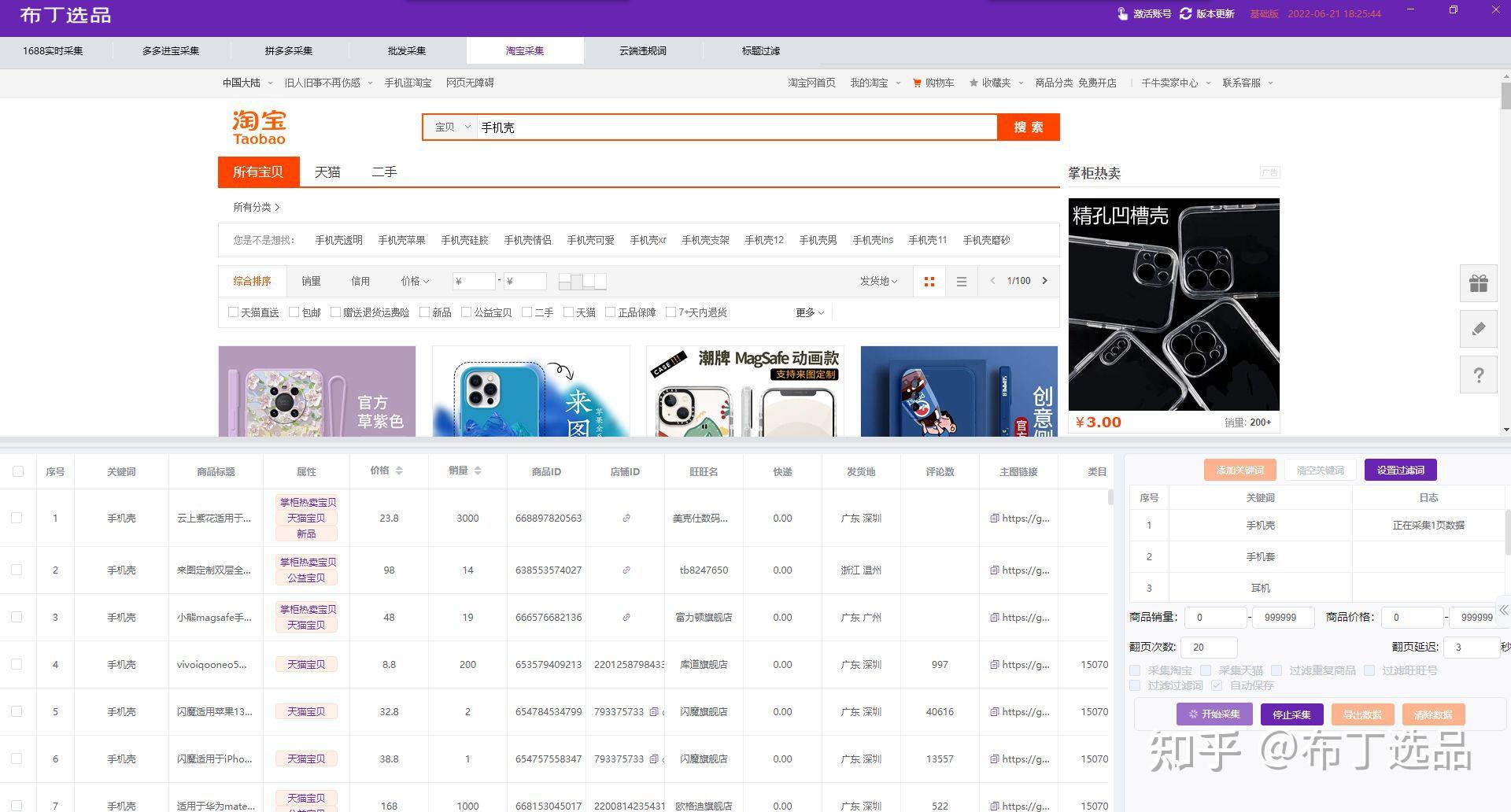Click the 停止采集 button
1511x812 pixels.
point(1292,714)
